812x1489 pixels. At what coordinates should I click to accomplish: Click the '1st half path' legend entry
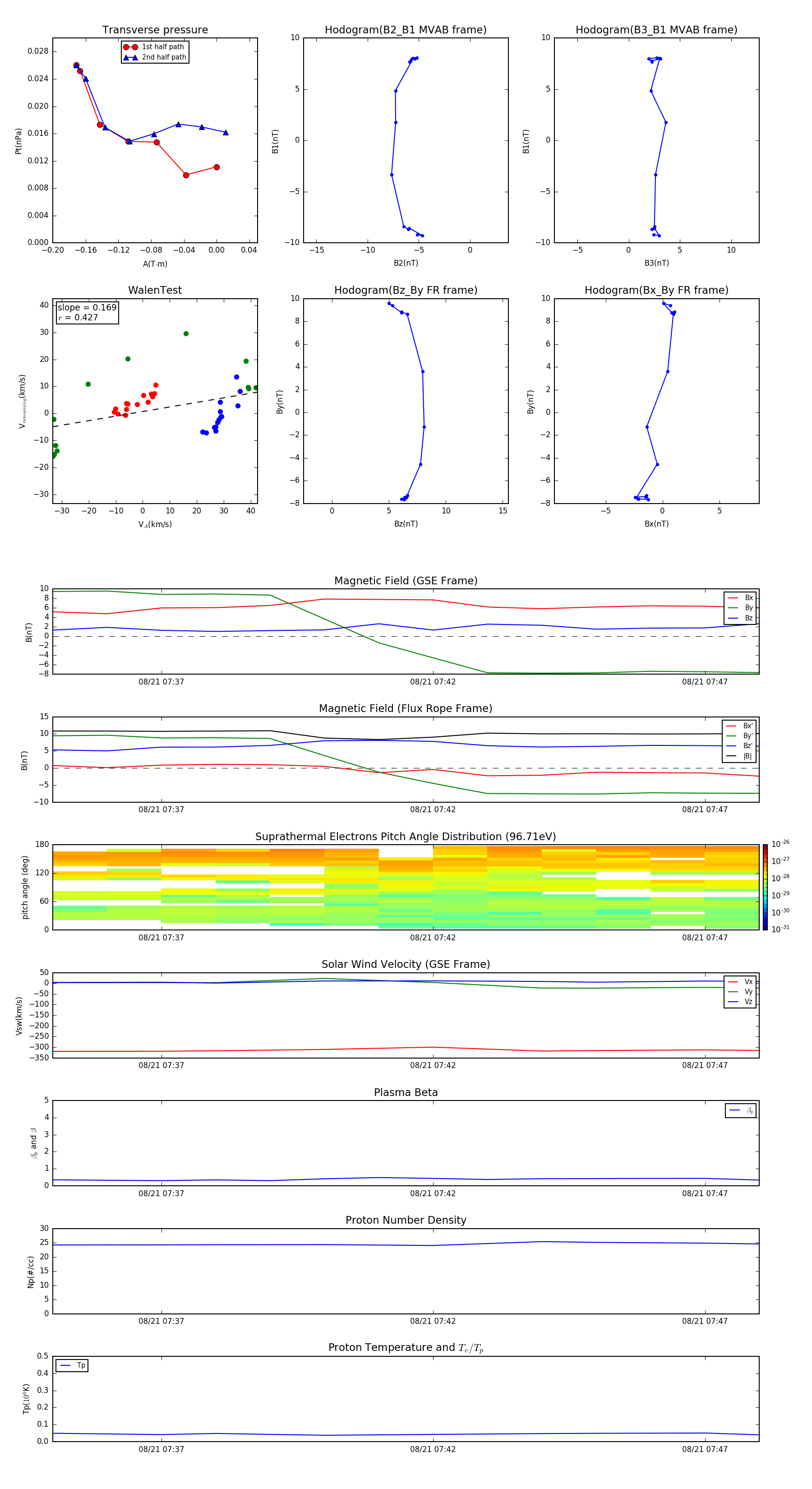pos(154,47)
